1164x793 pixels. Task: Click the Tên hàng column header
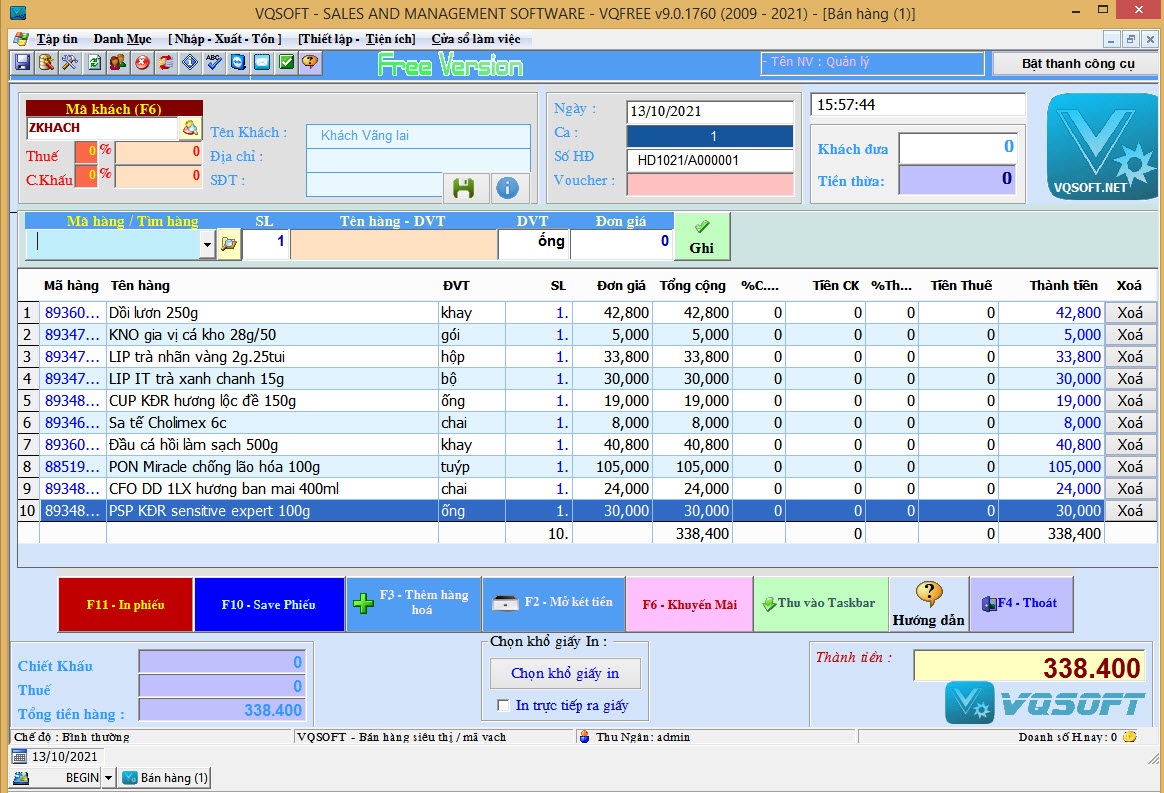[x=140, y=286]
